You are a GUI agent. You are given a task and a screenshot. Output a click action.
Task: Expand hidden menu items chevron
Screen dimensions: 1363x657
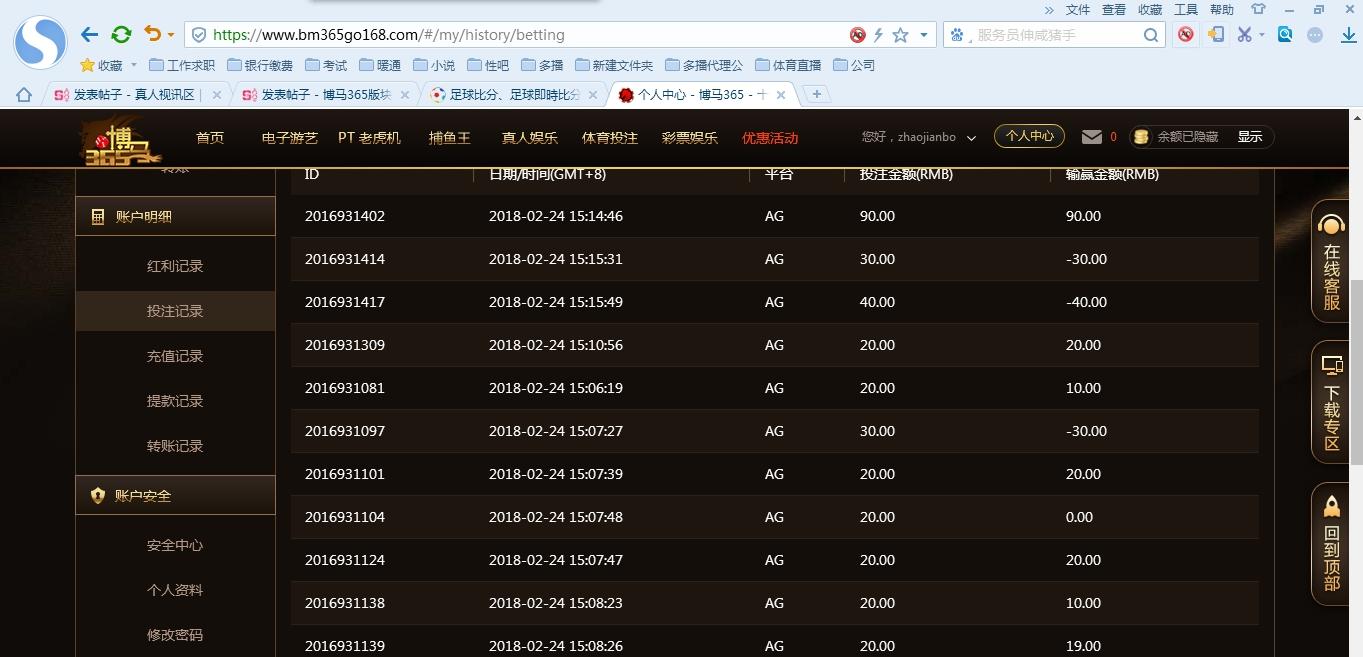pos(1049,9)
